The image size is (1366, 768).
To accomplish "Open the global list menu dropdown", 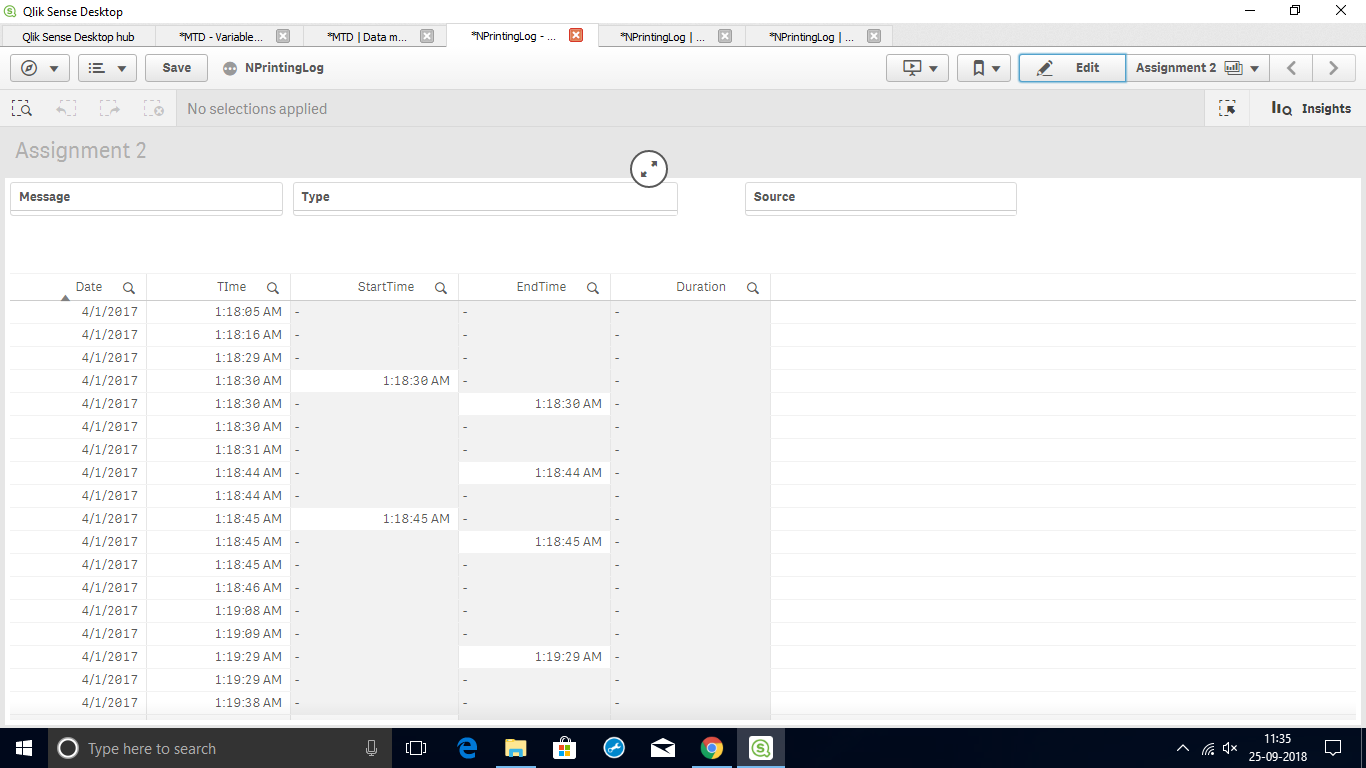I will pyautogui.click(x=107, y=68).
